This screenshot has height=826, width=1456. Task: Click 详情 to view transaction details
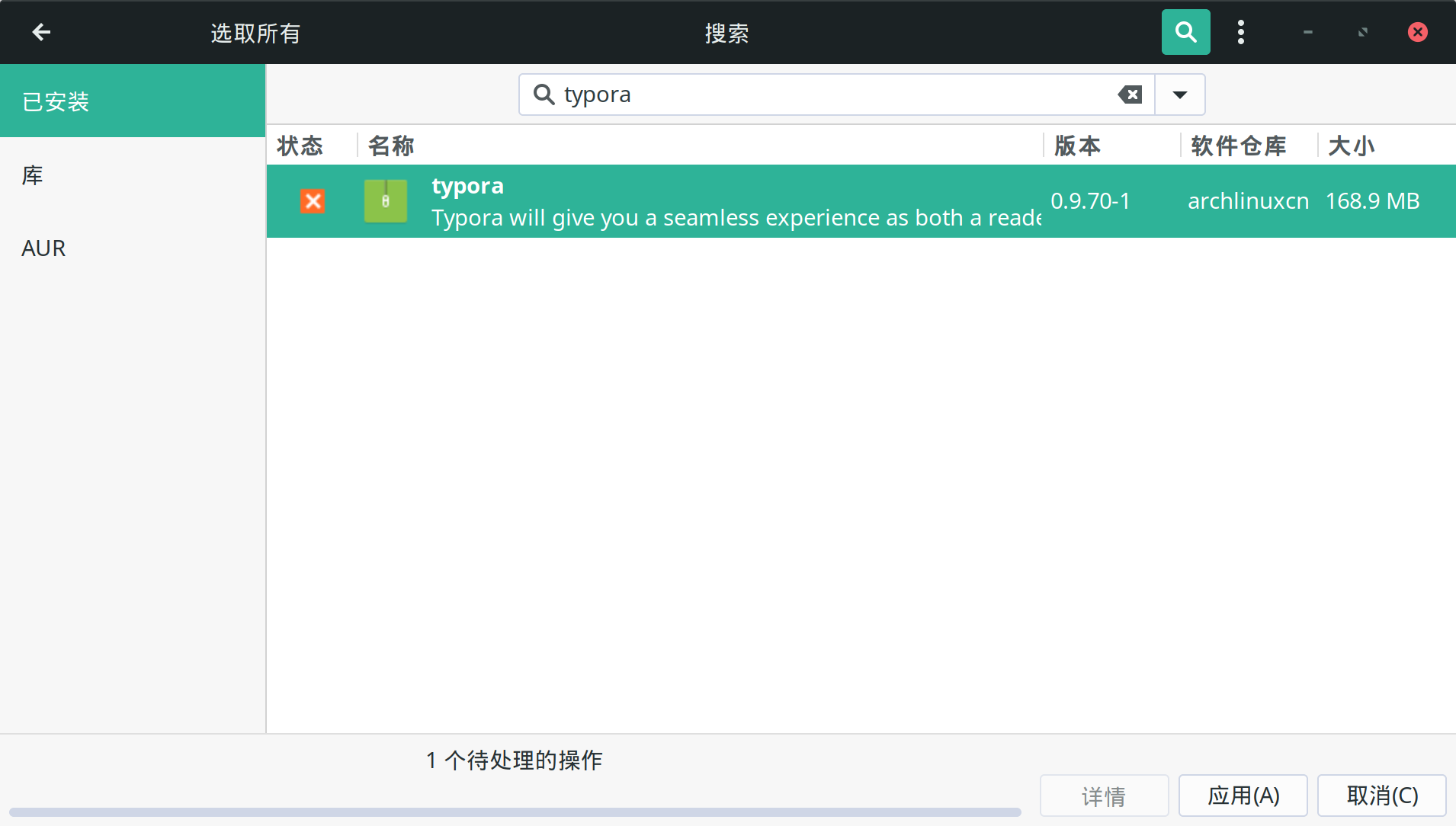(1104, 795)
